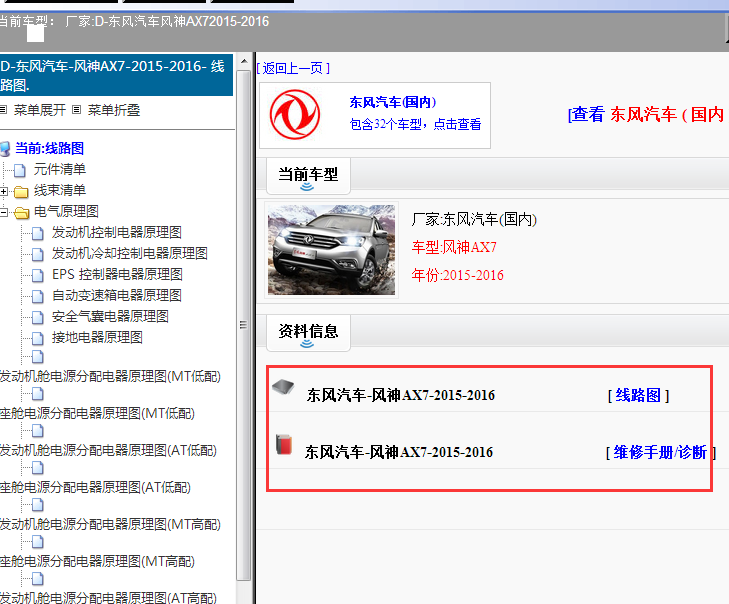Click the 返回上一页 link
This screenshot has width=729, height=604.
[293, 68]
